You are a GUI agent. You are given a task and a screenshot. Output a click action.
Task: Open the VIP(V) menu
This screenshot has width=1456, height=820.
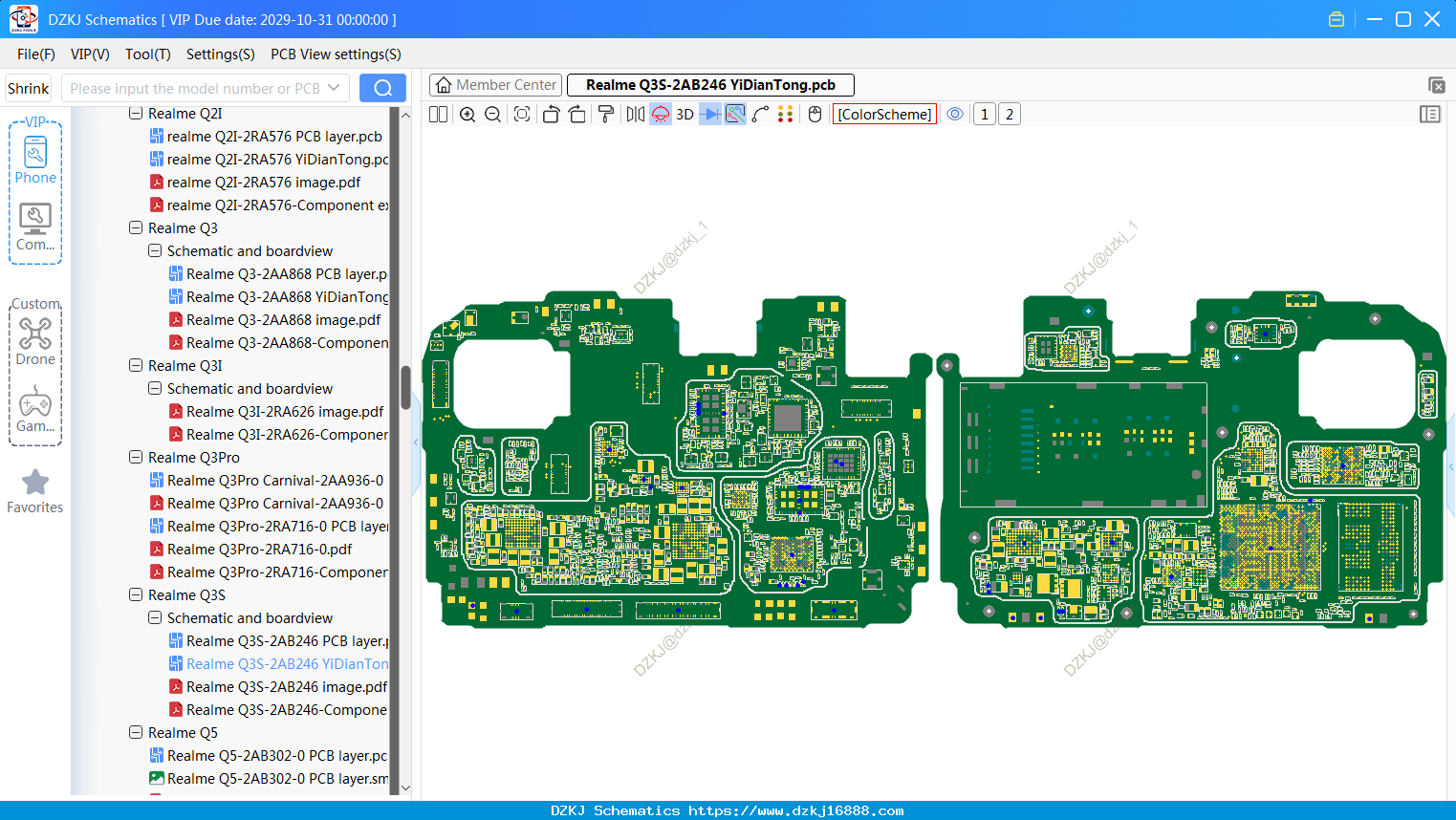pos(90,54)
